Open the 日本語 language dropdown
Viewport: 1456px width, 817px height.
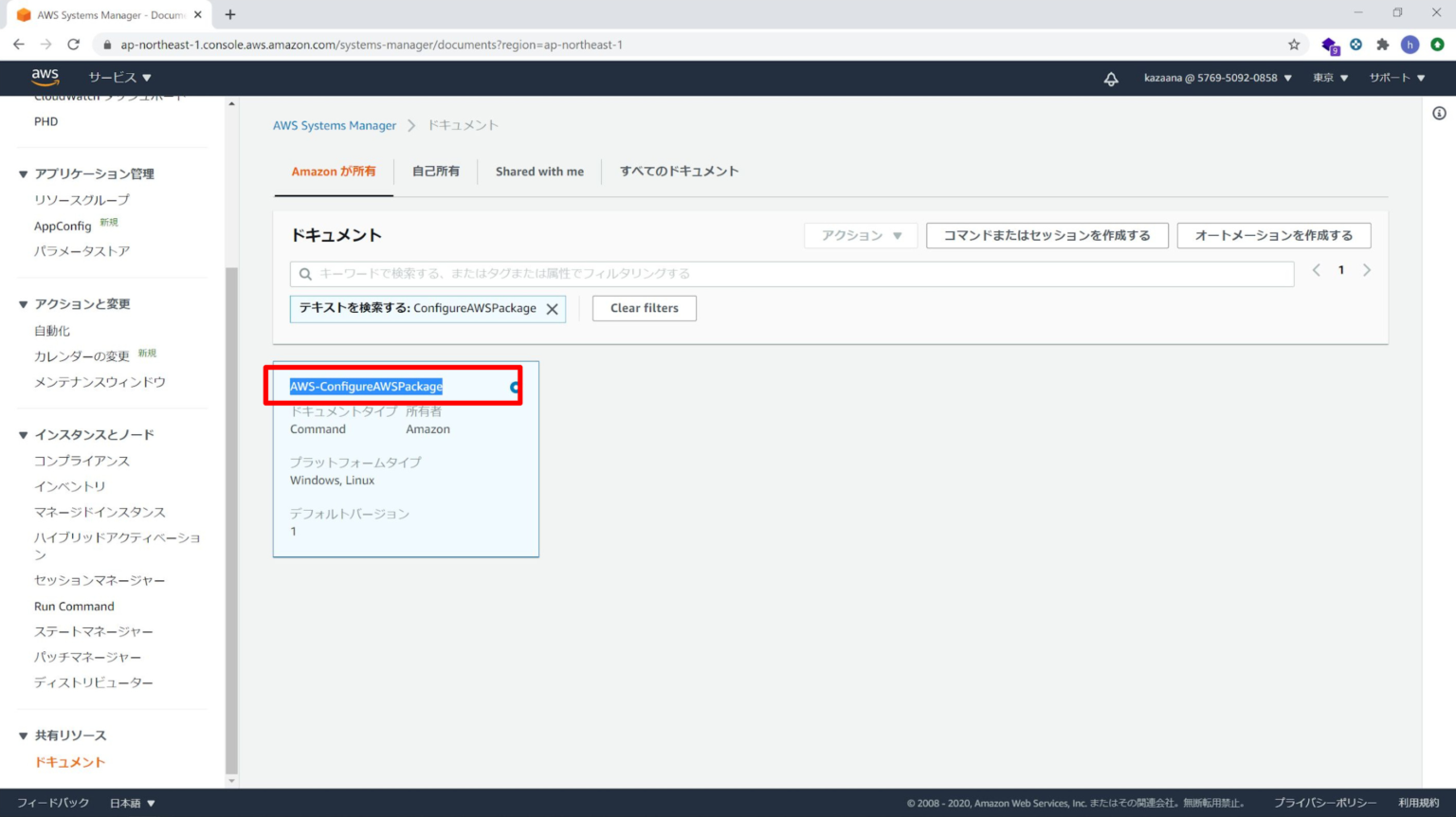tap(131, 802)
